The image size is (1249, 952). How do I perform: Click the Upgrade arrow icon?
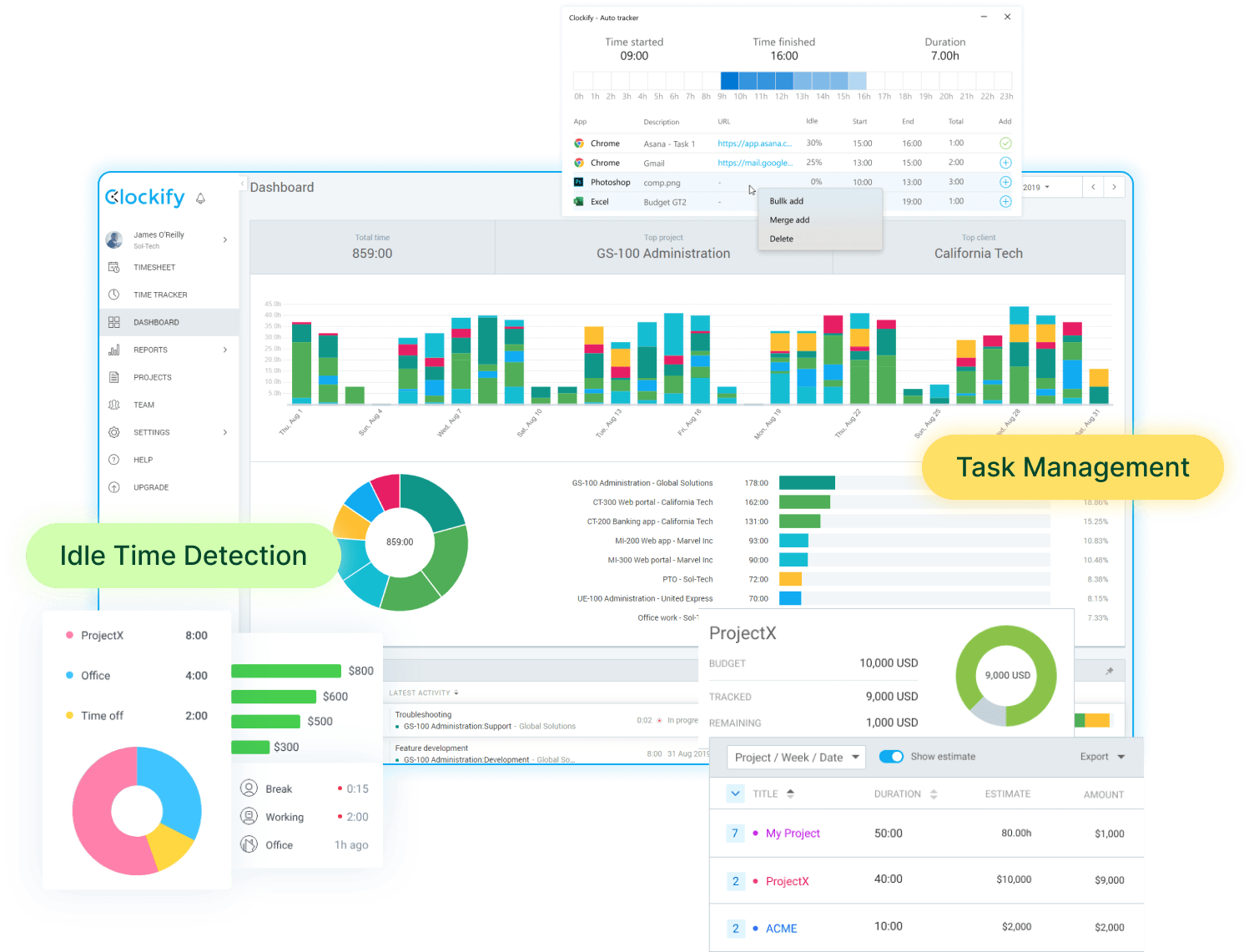[x=114, y=487]
